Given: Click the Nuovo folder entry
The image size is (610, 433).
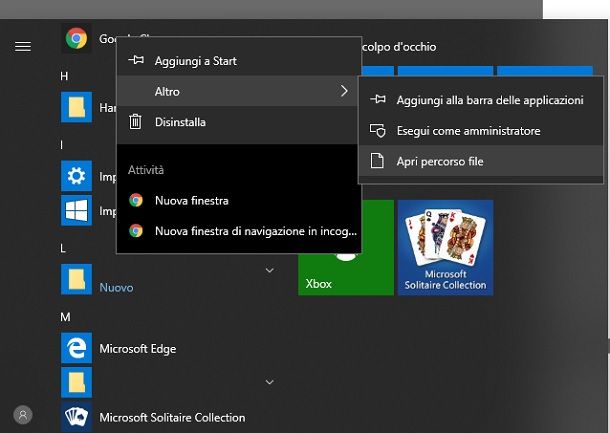Looking at the screenshot, I should 116,287.
